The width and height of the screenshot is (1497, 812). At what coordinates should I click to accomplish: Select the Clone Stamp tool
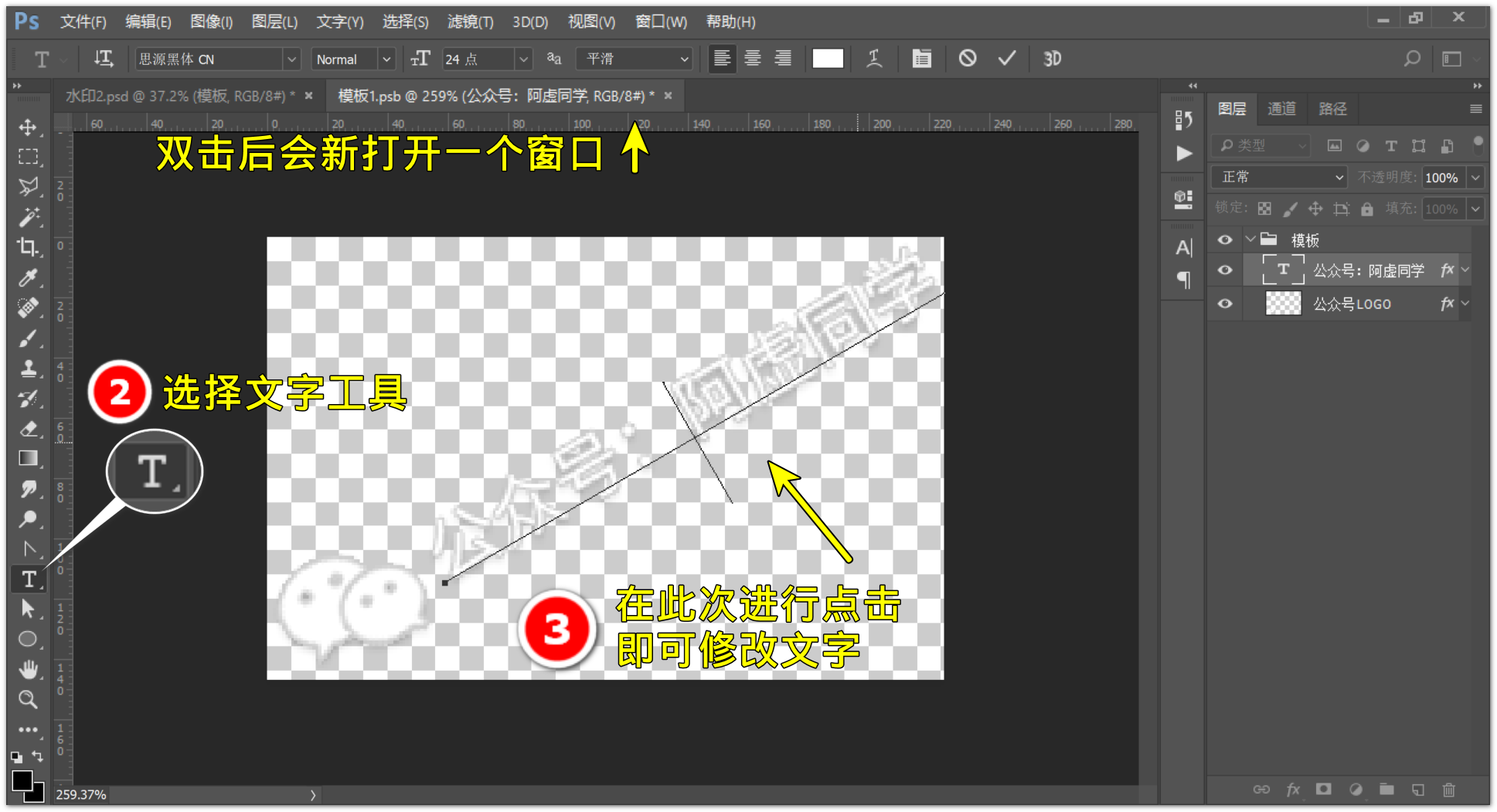(x=29, y=368)
